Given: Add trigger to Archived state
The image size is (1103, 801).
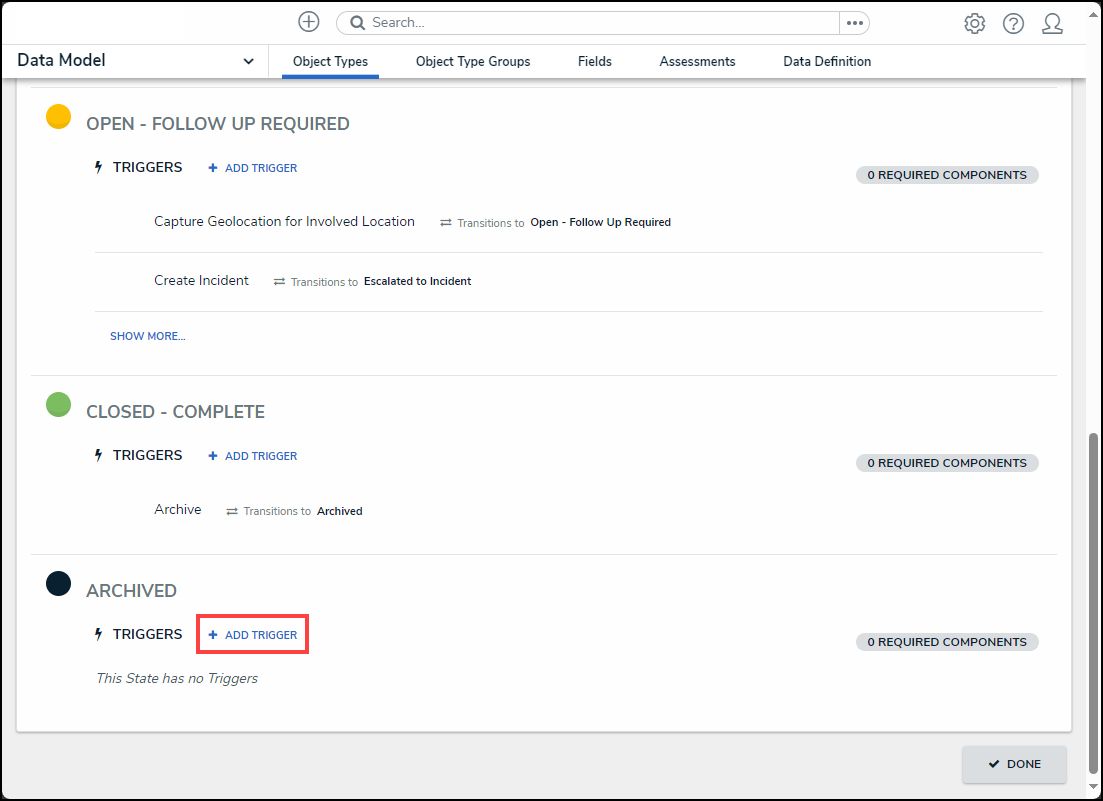Looking at the screenshot, I should tap(253, 635).
